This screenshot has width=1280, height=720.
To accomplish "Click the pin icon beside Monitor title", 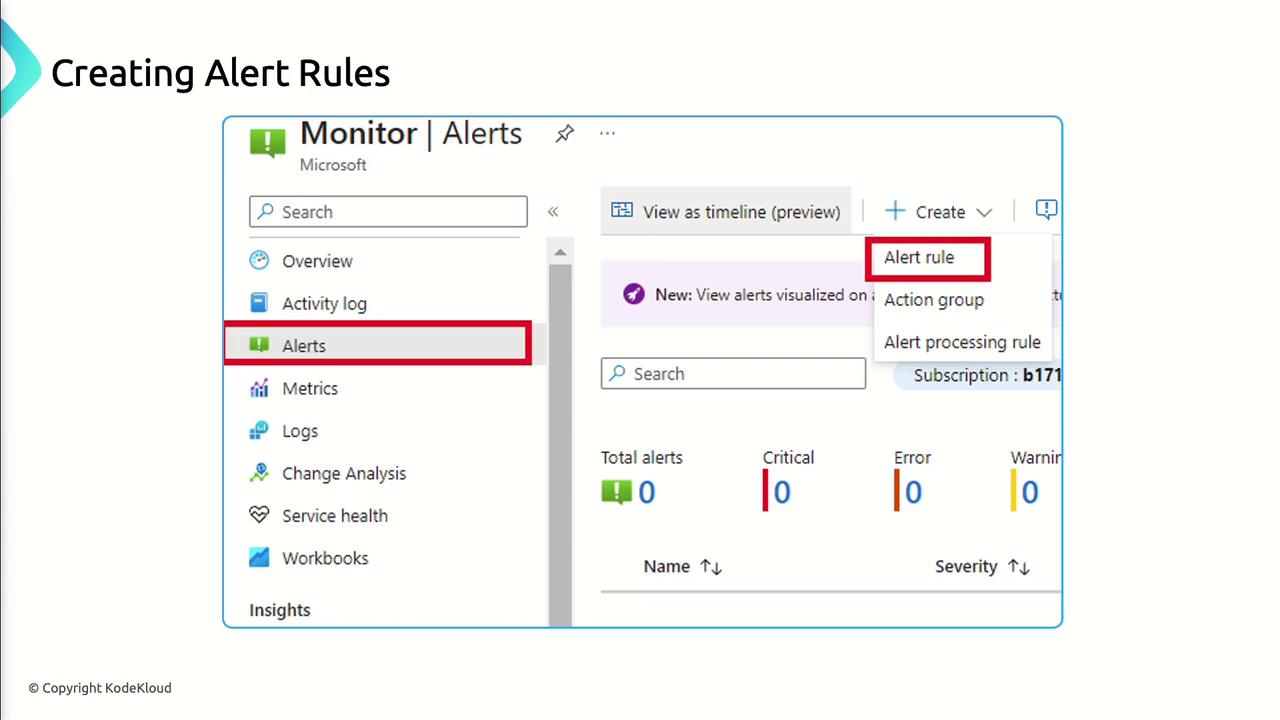I will click(565, 133).
